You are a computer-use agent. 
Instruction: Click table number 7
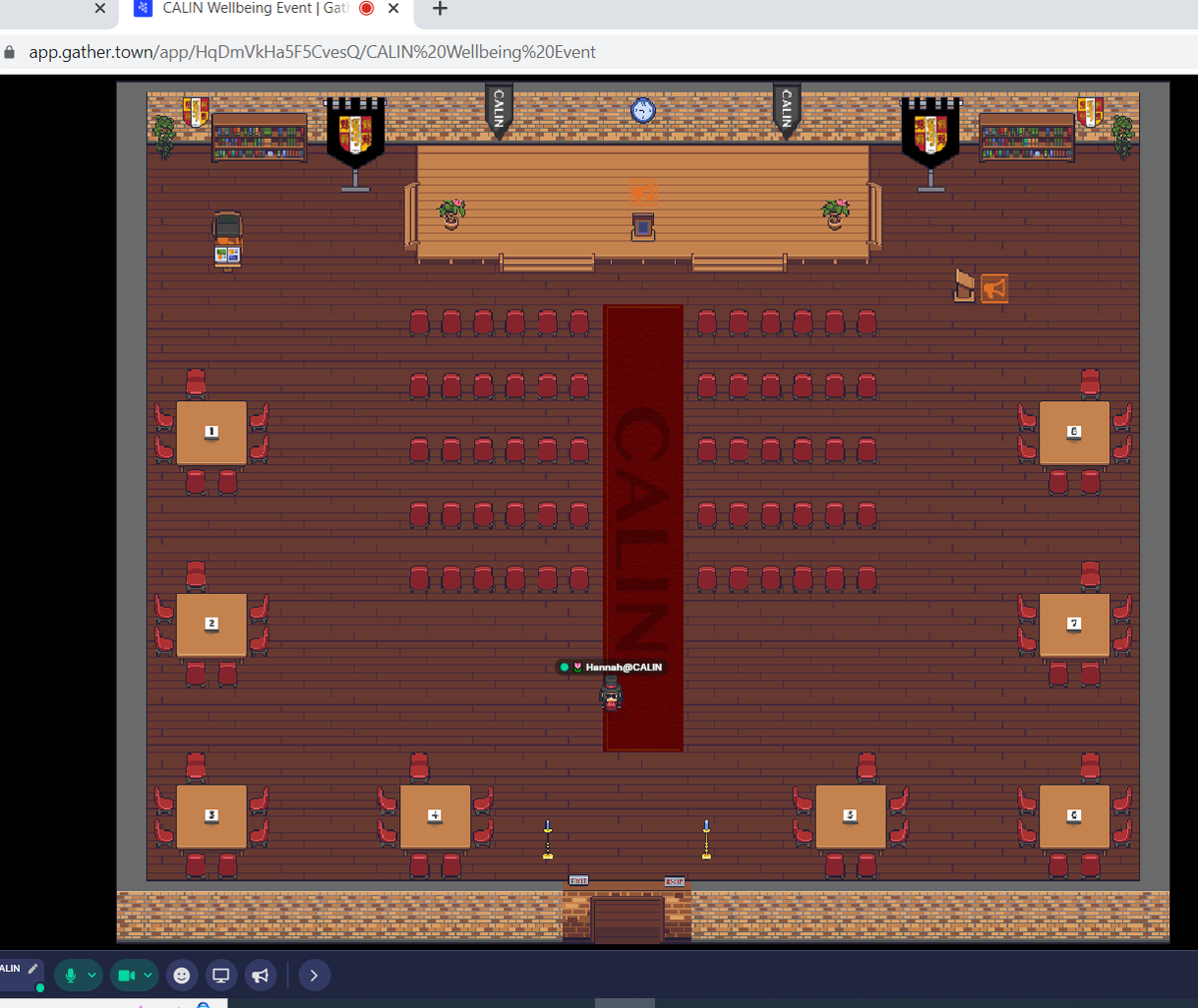(x=1074, y=624)
